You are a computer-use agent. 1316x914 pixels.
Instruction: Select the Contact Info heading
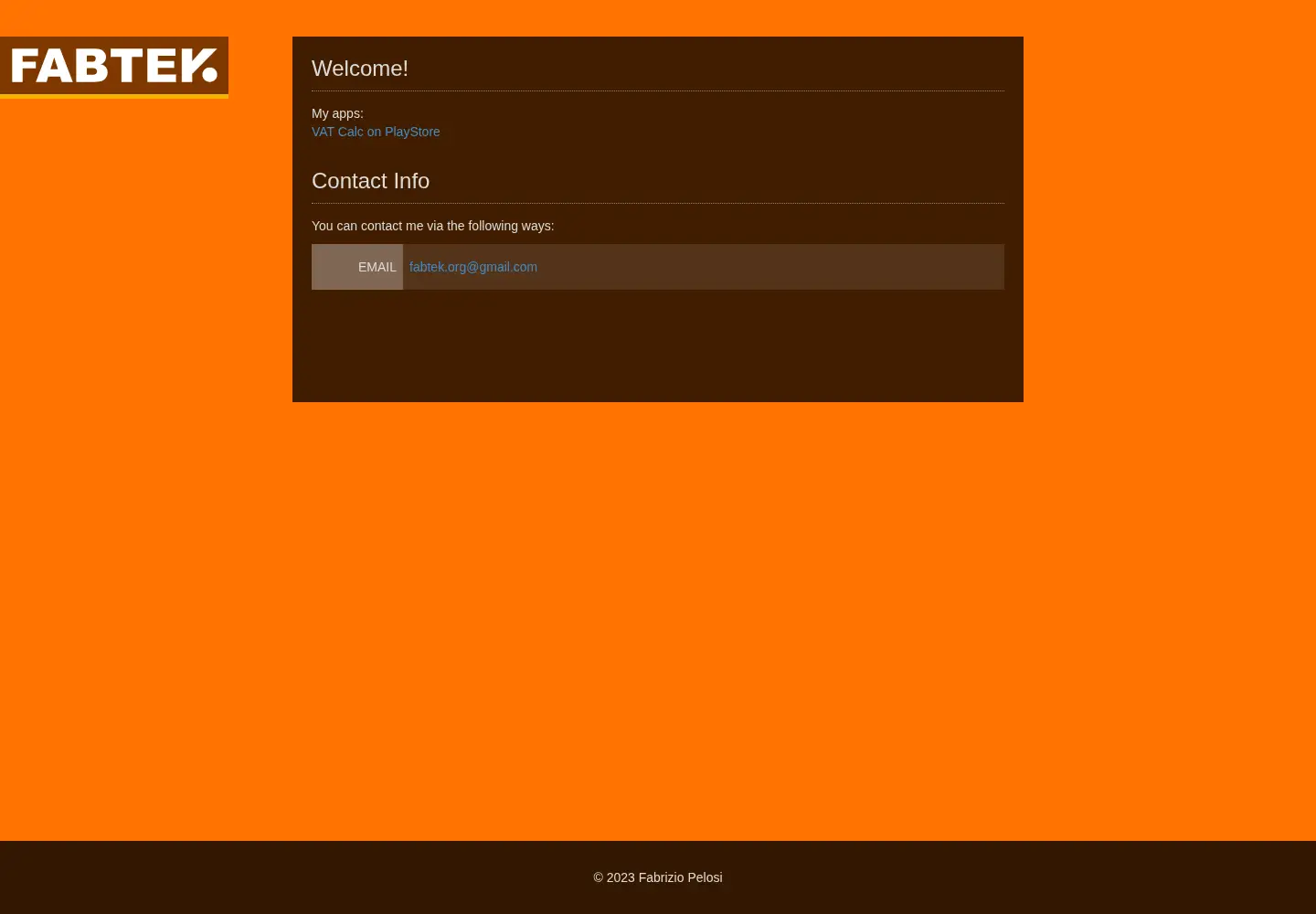370,181
